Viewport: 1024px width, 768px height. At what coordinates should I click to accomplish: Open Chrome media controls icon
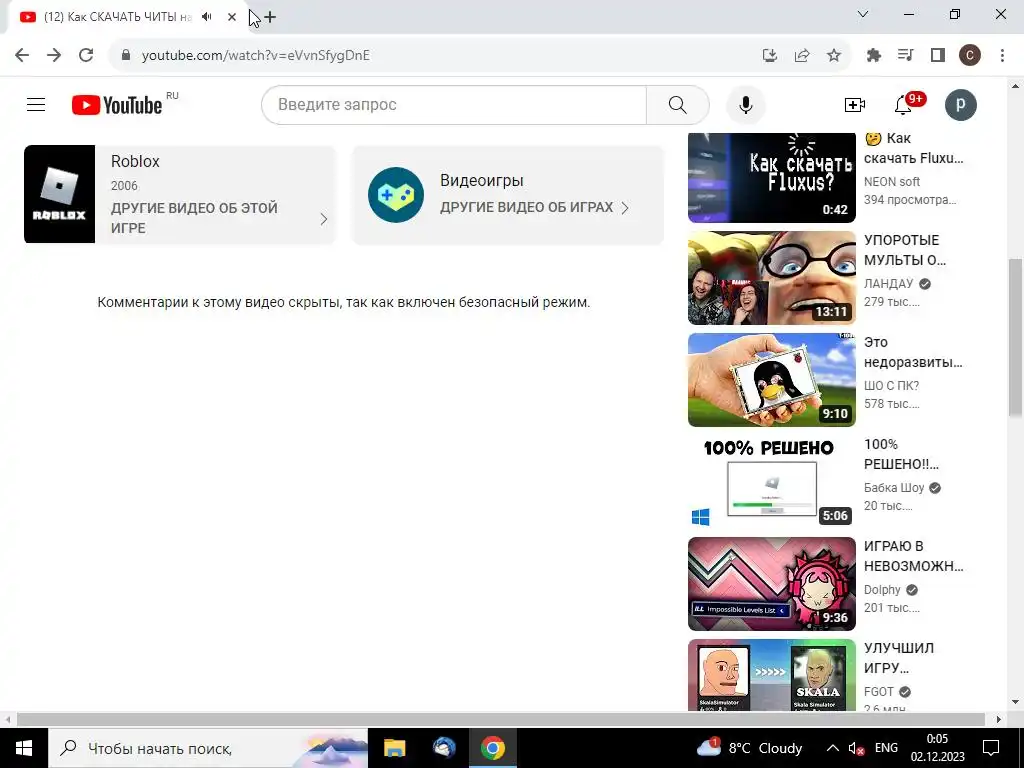click(x=905, y=56)
